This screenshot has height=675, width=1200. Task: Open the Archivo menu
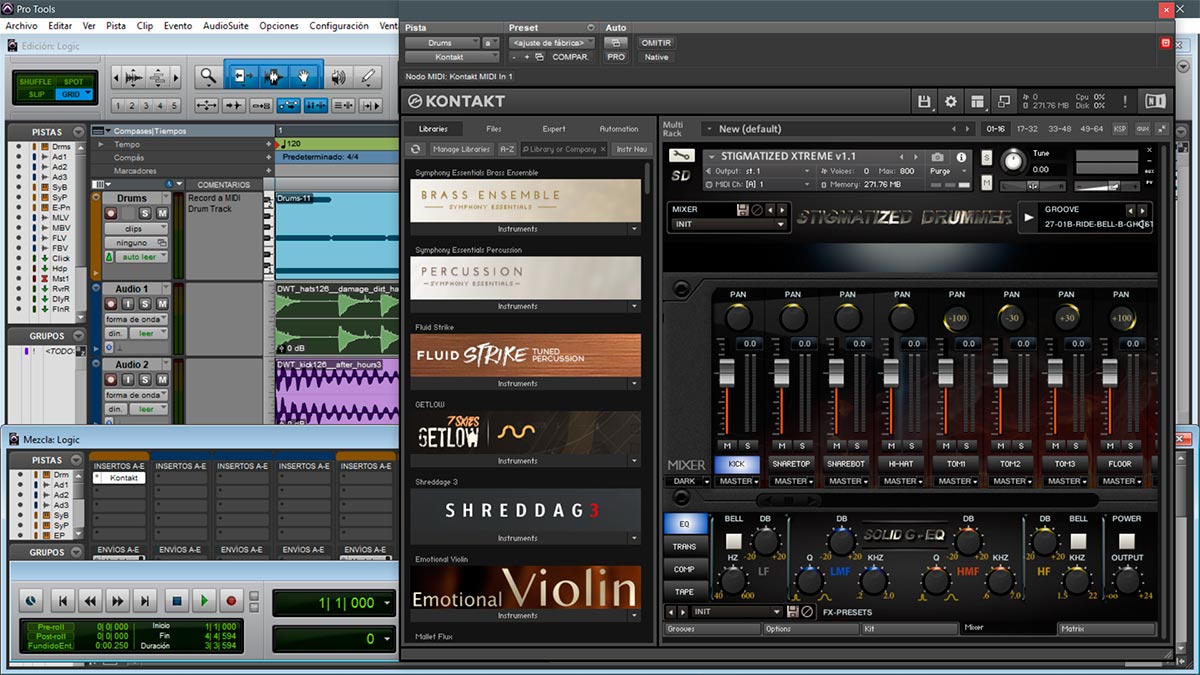click(x=21, y=25)
